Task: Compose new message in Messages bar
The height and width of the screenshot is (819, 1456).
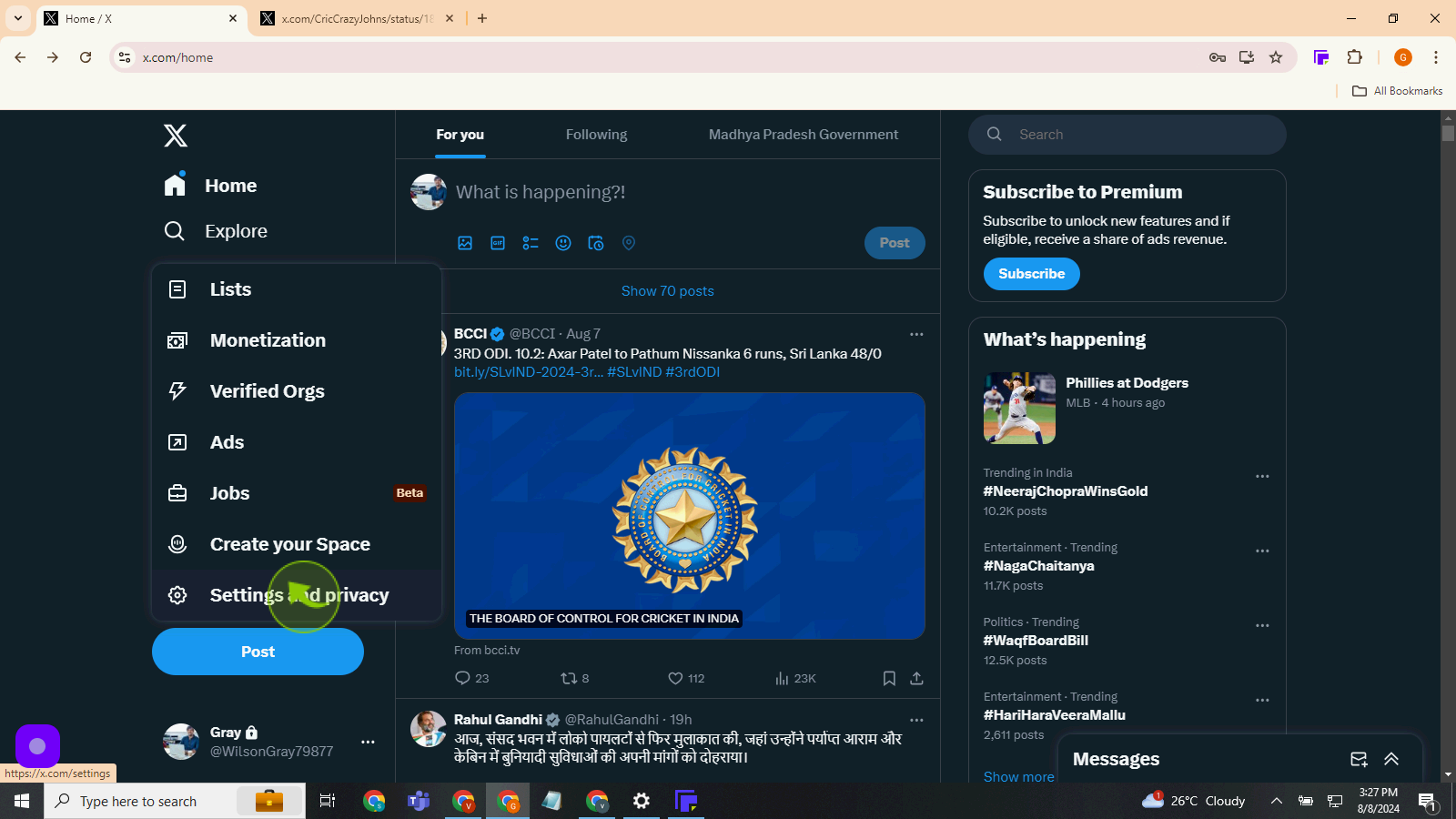Action: pyautogui.click(x=1359, y=759)
